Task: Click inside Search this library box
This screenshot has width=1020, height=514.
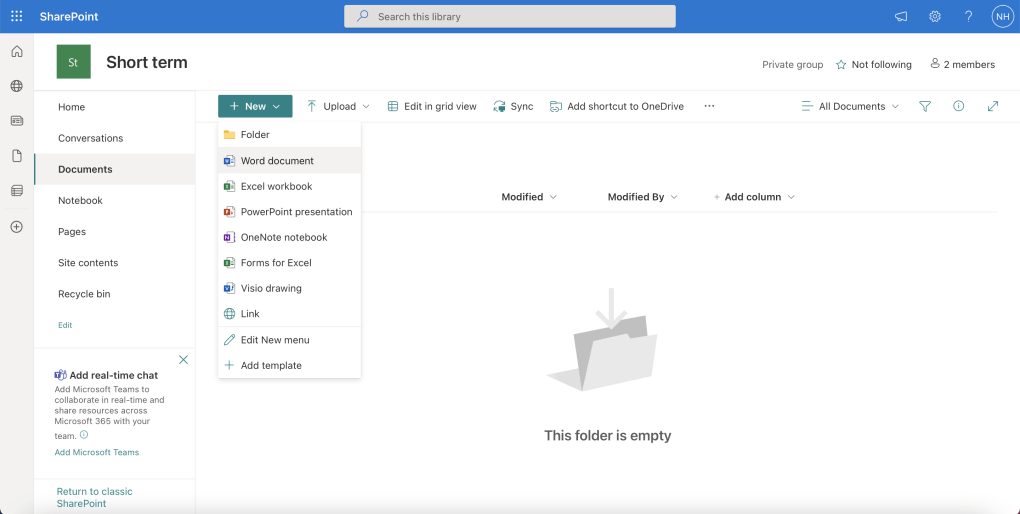Action: (510, 16)
